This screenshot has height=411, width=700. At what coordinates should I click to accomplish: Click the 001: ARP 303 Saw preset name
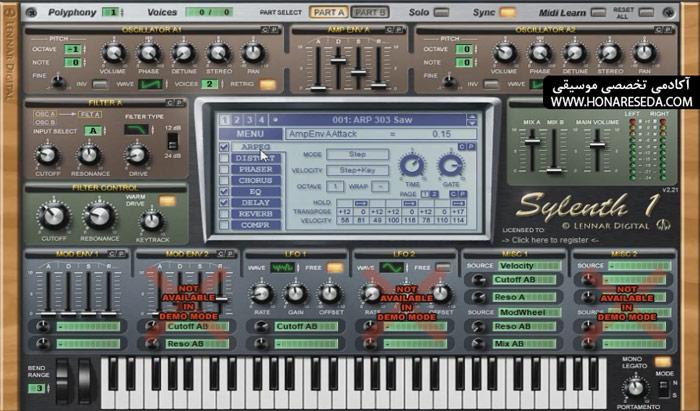372,120
